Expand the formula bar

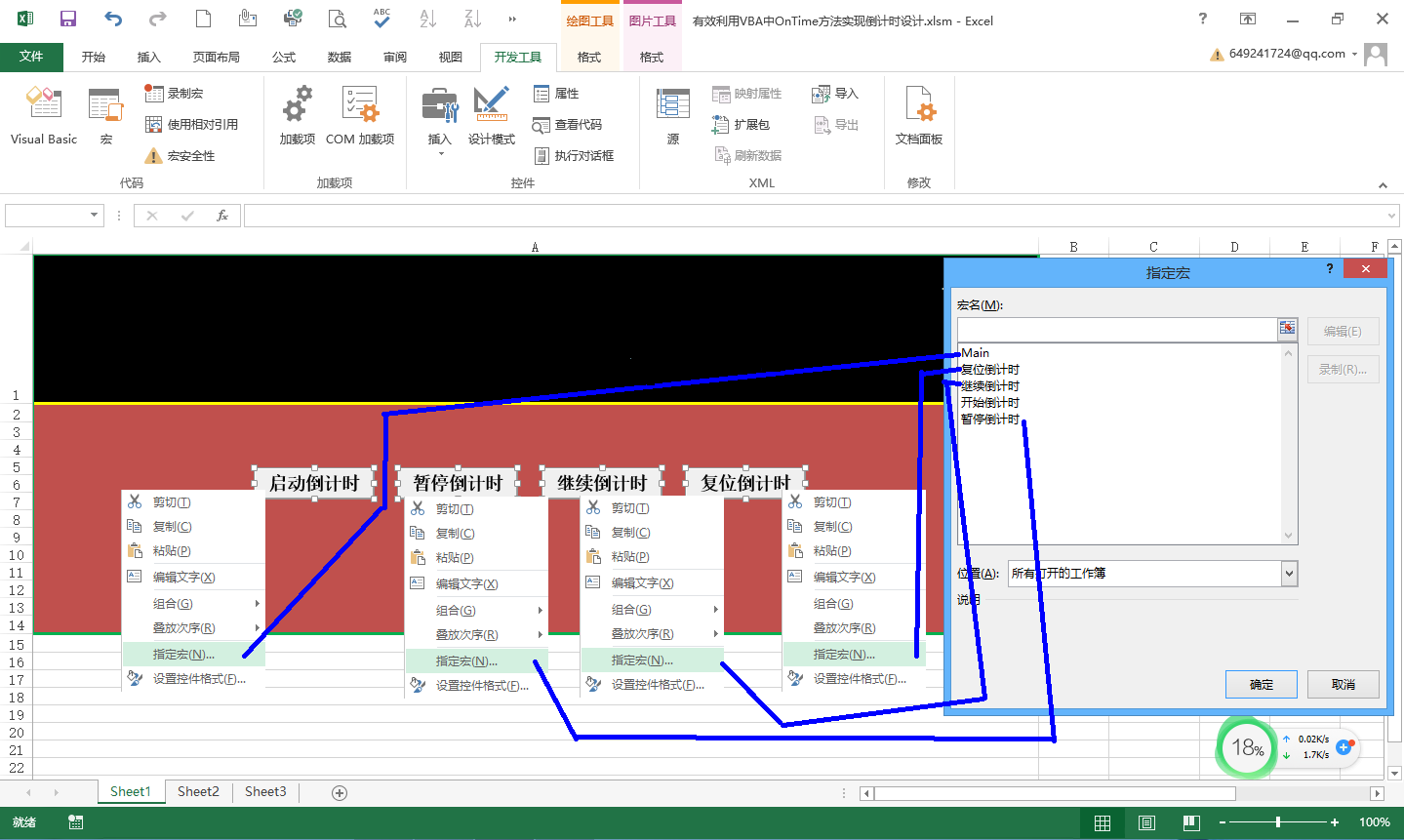(1392, 216)
